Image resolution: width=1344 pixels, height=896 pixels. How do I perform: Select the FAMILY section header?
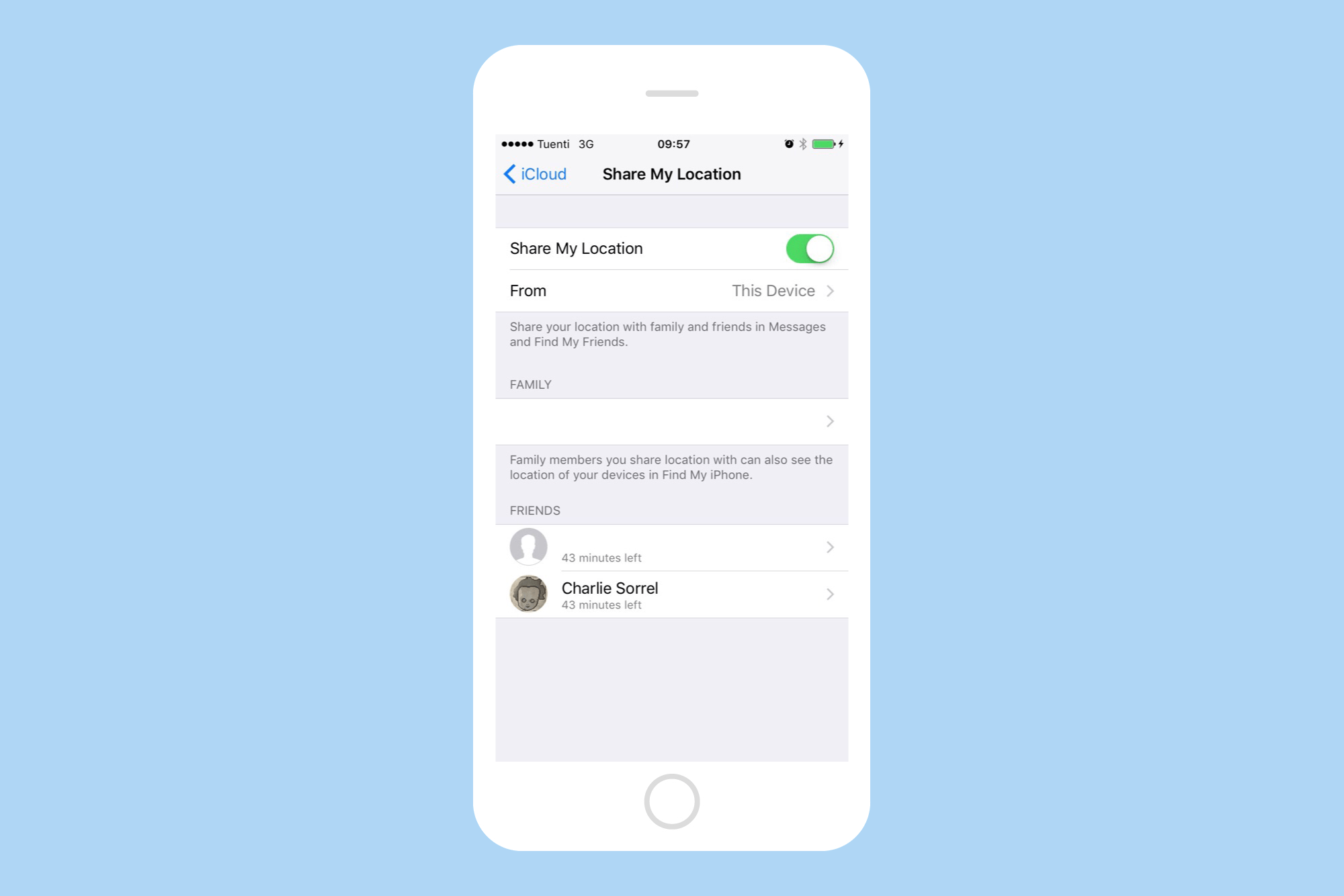coord(530,384)
